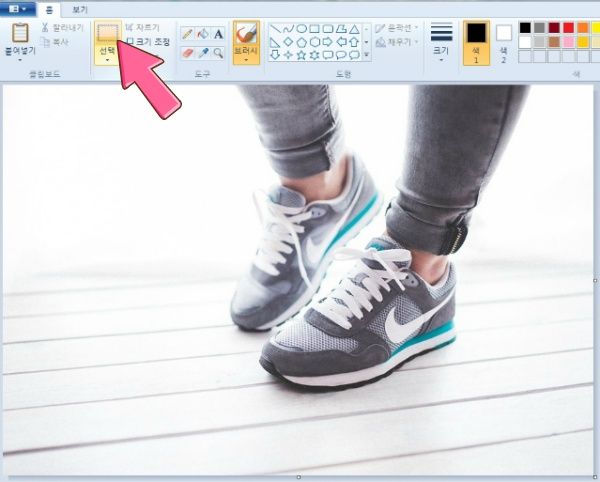Choose the black palette swatch
This screenshot has width=600, height=482.
click(x=525, y=28)
